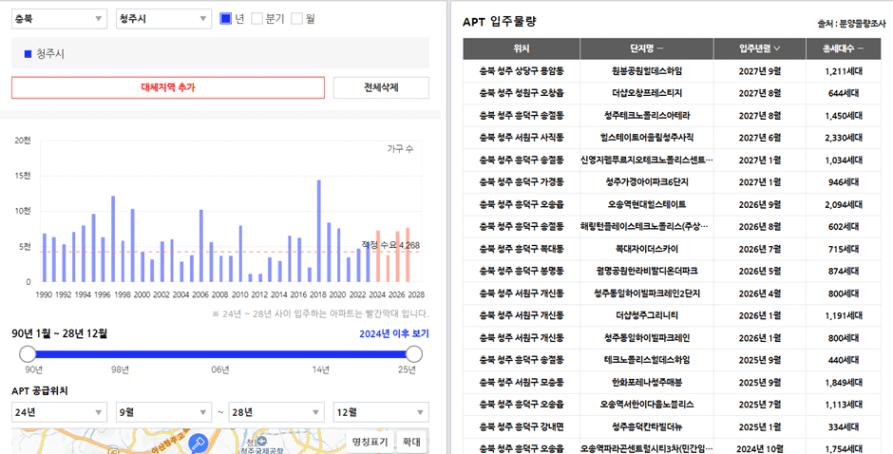The height and width of the screenshot is (454, 893).
Task: Click the 대체지역 추가 button
Action: click(168, 88)
